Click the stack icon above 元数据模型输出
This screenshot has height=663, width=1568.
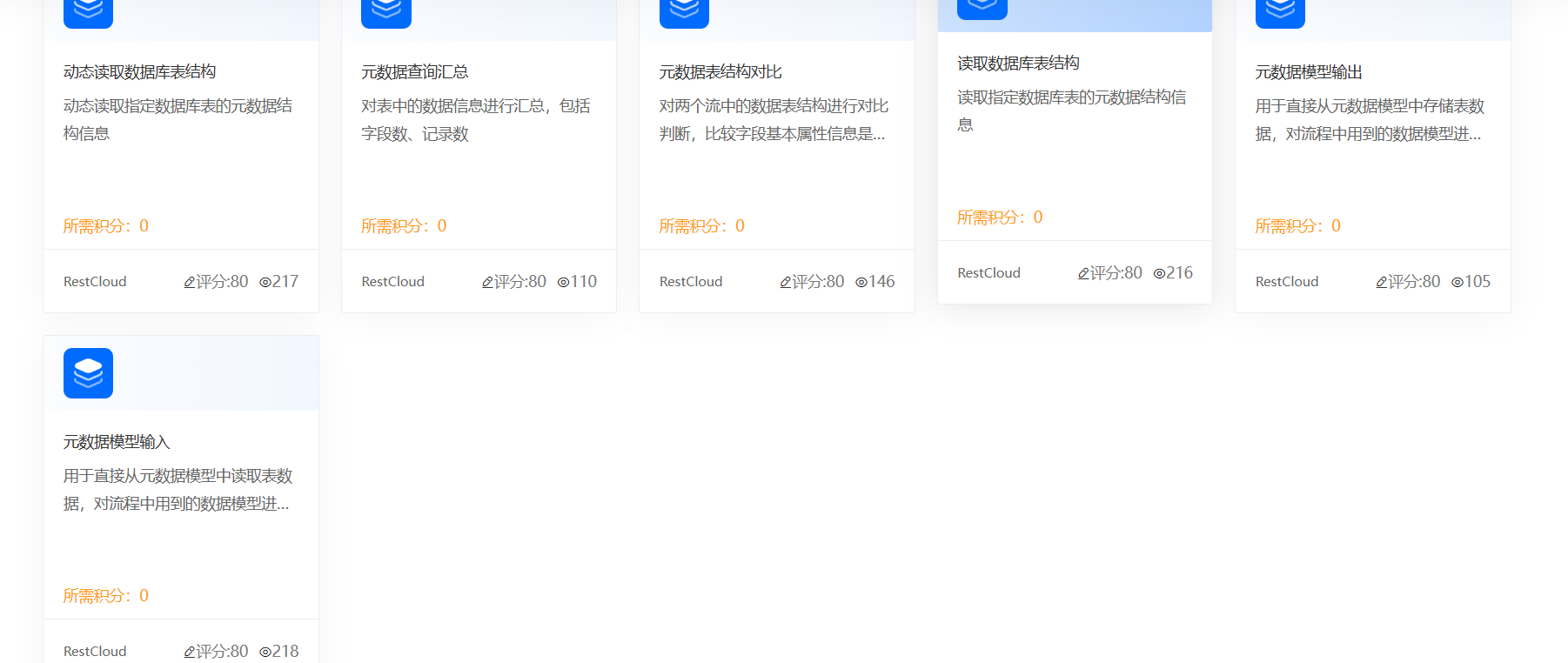coord(1280,14)
